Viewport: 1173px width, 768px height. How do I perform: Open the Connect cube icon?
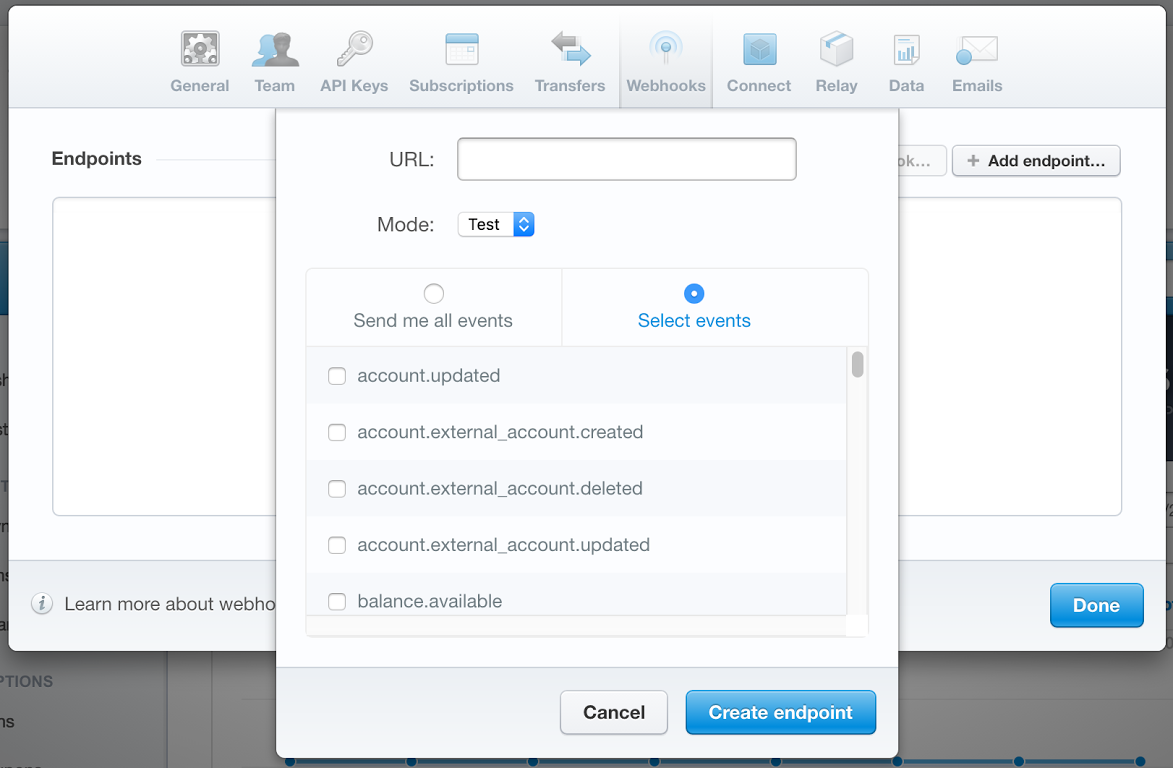tap(759, 49)
